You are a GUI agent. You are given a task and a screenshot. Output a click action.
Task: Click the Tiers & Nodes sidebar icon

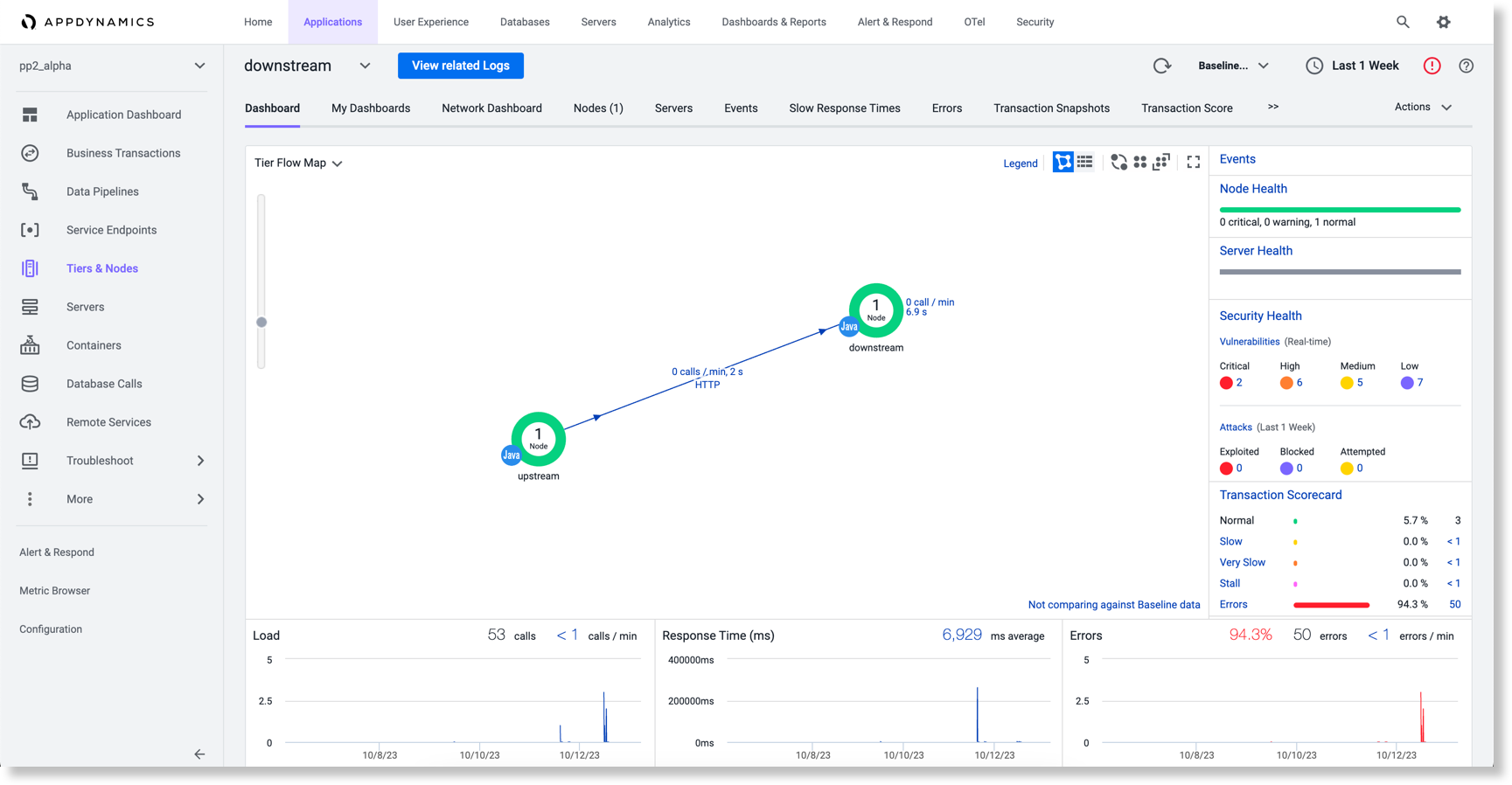30,268
